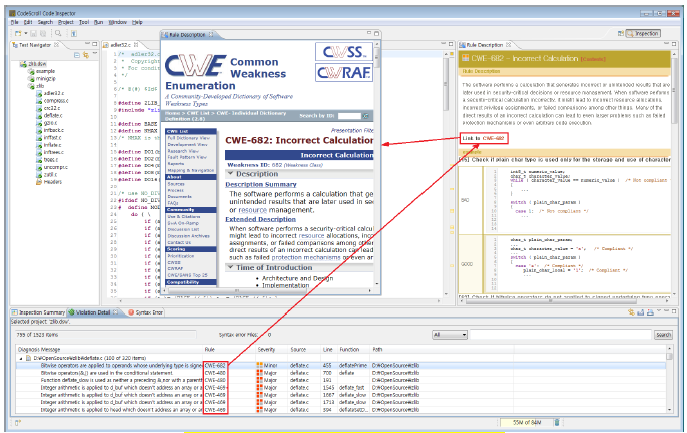Click the CWSS logo in CWE page
Viewport: 687px width, 433px height.
[344, 52]
